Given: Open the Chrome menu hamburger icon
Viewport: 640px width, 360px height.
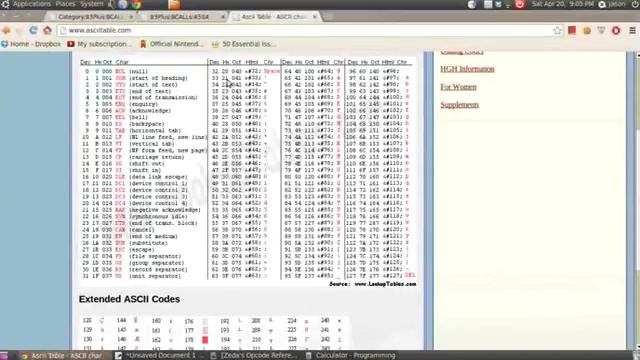Looking at the screenshot, I should coord(632,31).
